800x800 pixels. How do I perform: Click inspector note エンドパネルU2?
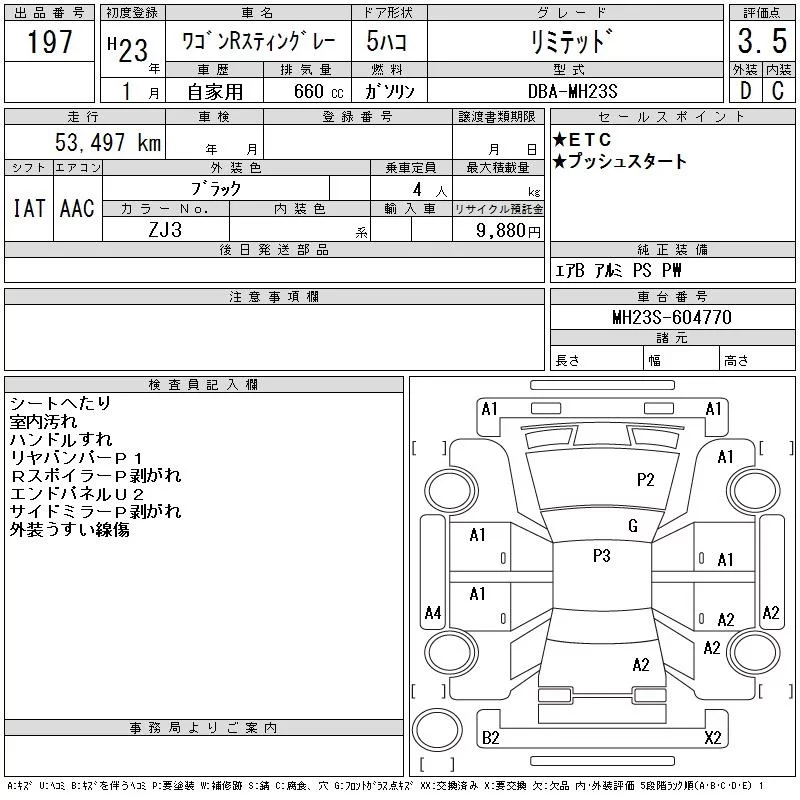(77, 493)
